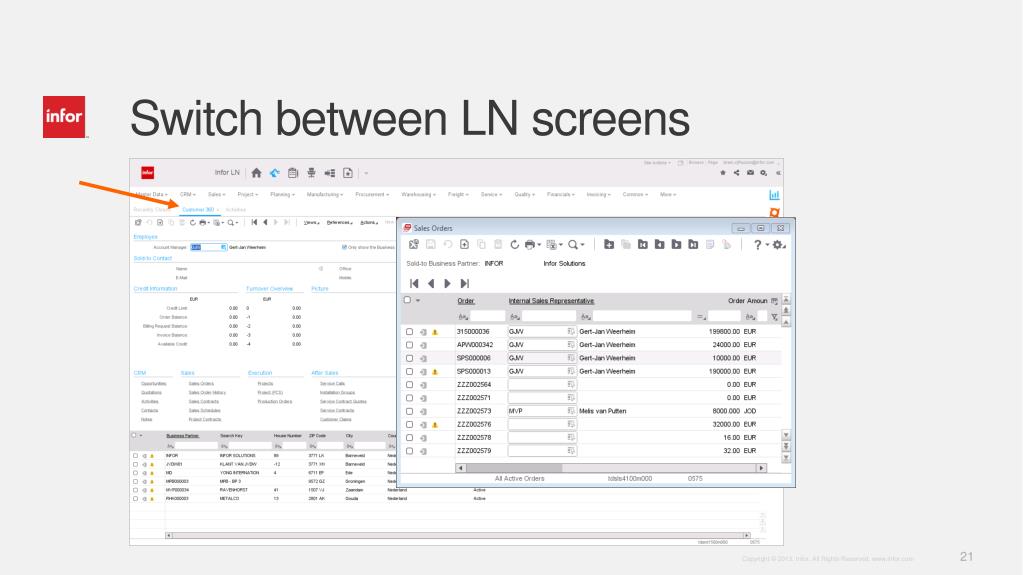Open the Procurement menu

[372, 194]
